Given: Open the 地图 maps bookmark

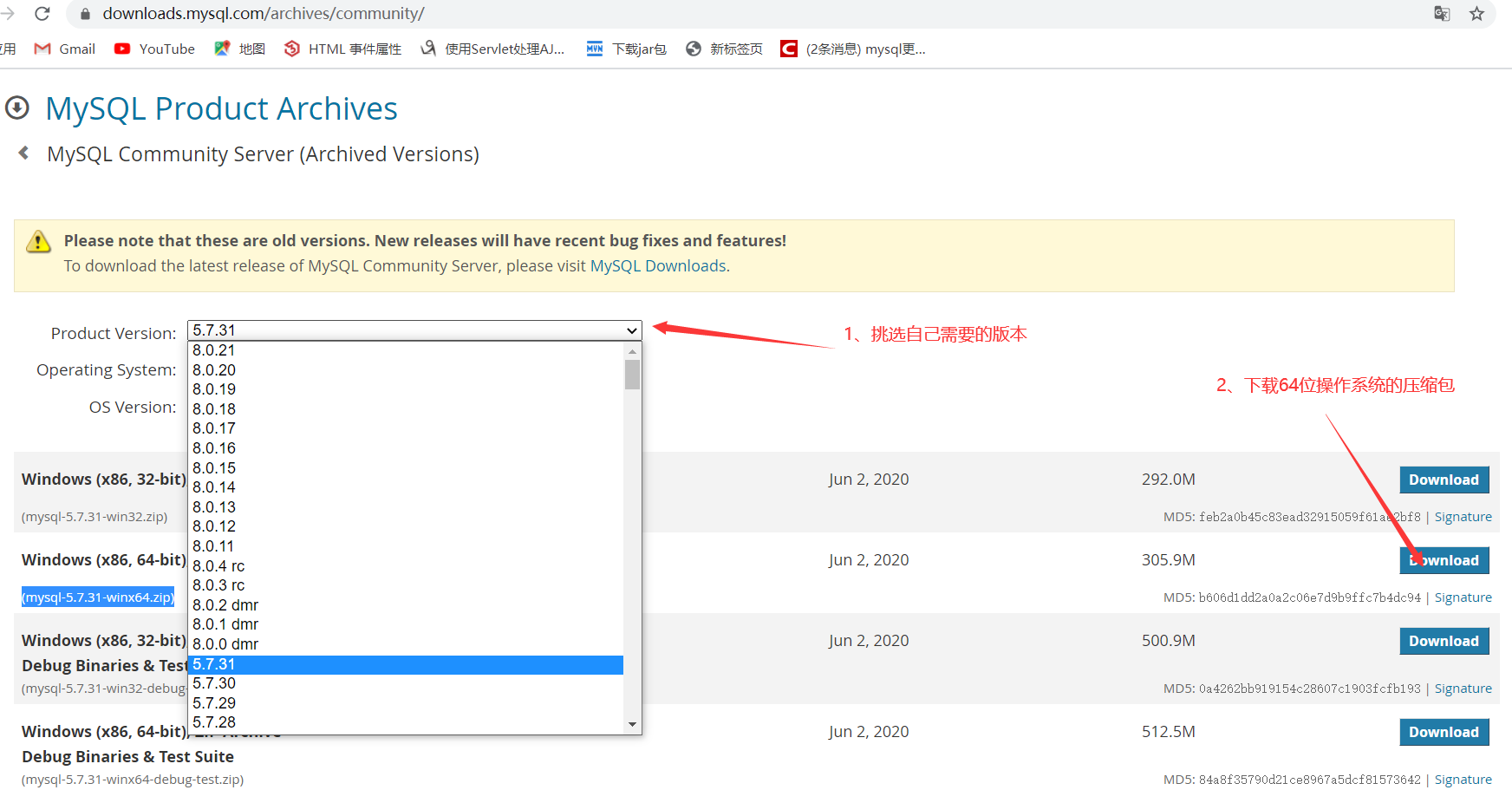Looking at the screenshot, I should (240, 49).
